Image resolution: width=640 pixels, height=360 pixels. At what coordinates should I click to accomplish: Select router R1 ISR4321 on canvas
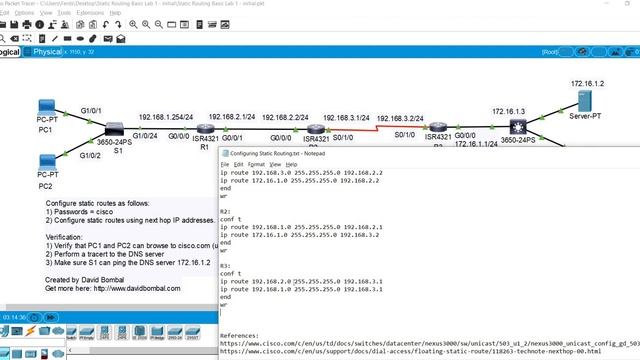(205, 129)
